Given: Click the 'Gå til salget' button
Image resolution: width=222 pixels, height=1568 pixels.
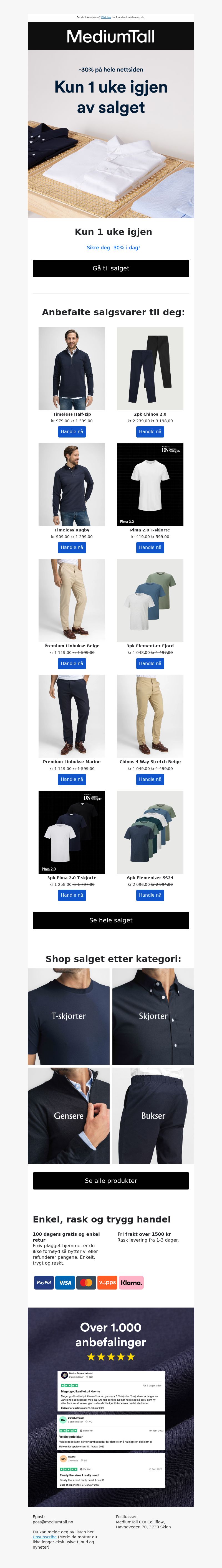Looking at the screenshot, I should (x=111, y=268).
